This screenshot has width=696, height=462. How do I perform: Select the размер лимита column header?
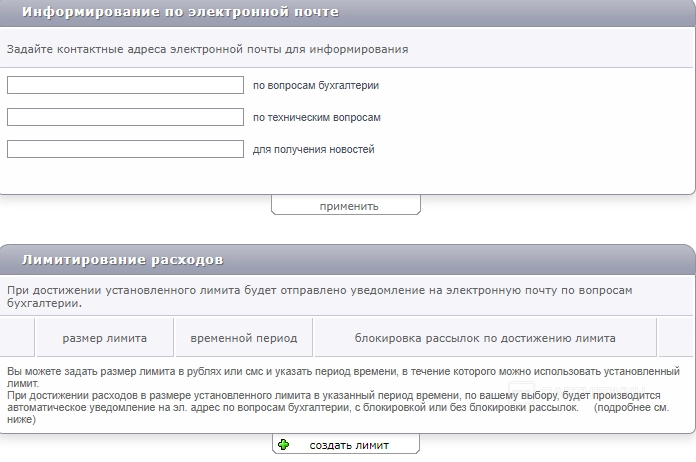coord(105,338)
